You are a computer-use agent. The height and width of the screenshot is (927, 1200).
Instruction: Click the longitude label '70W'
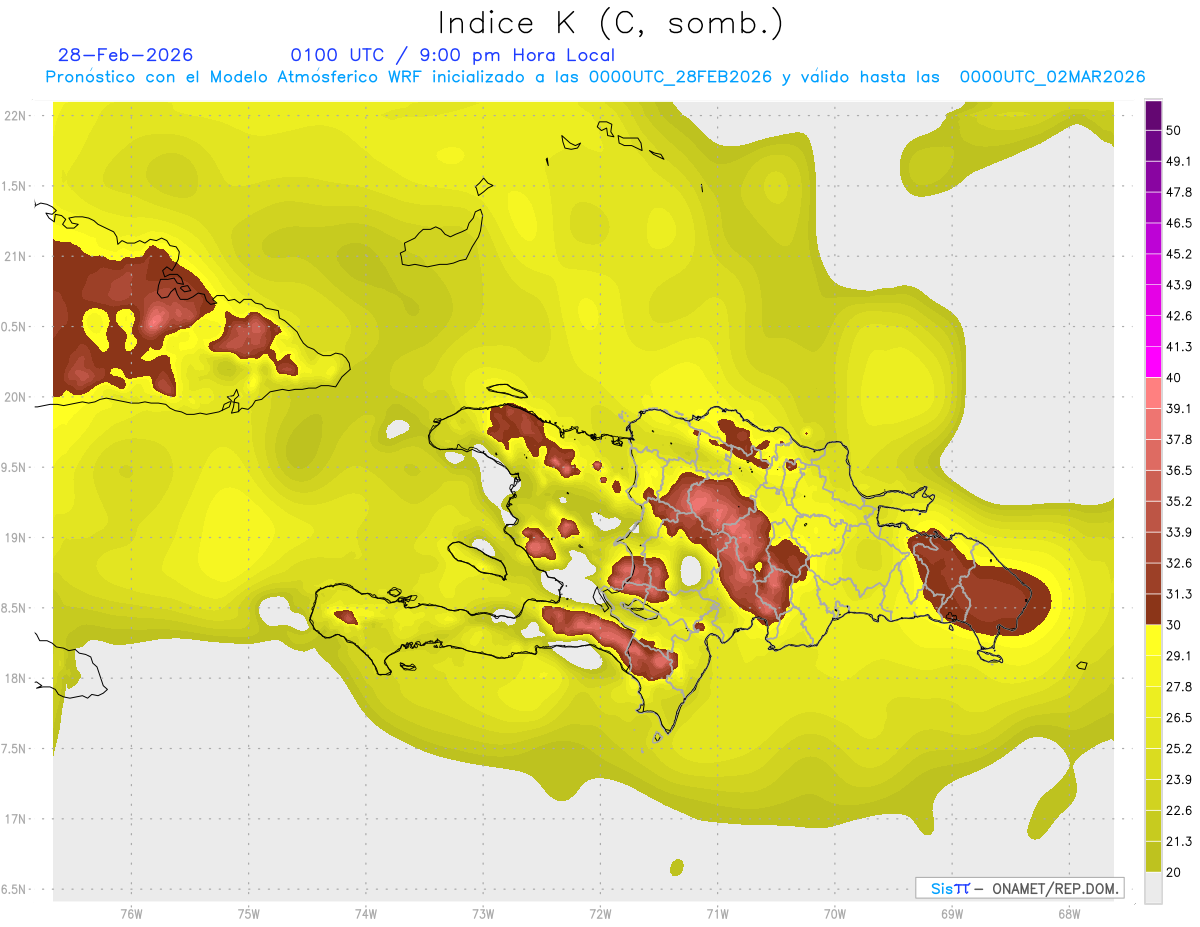pos(834,914)
